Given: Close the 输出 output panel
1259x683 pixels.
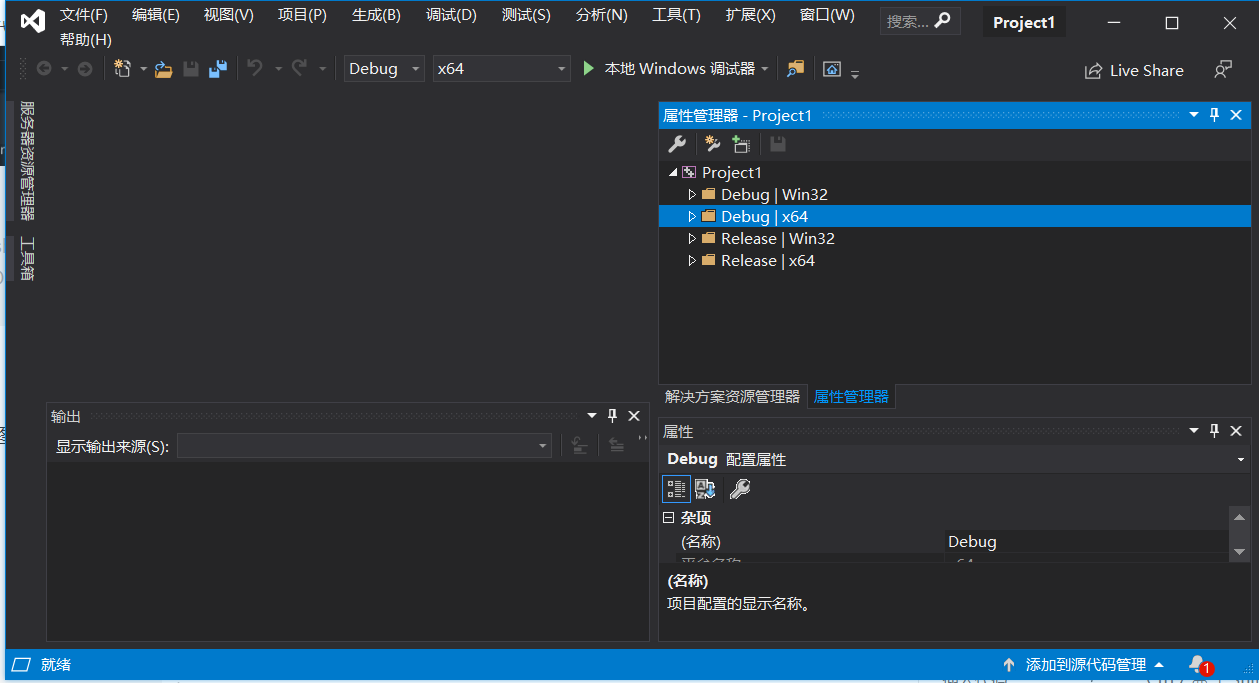Looking at the screenshot, I should point(634,416).
